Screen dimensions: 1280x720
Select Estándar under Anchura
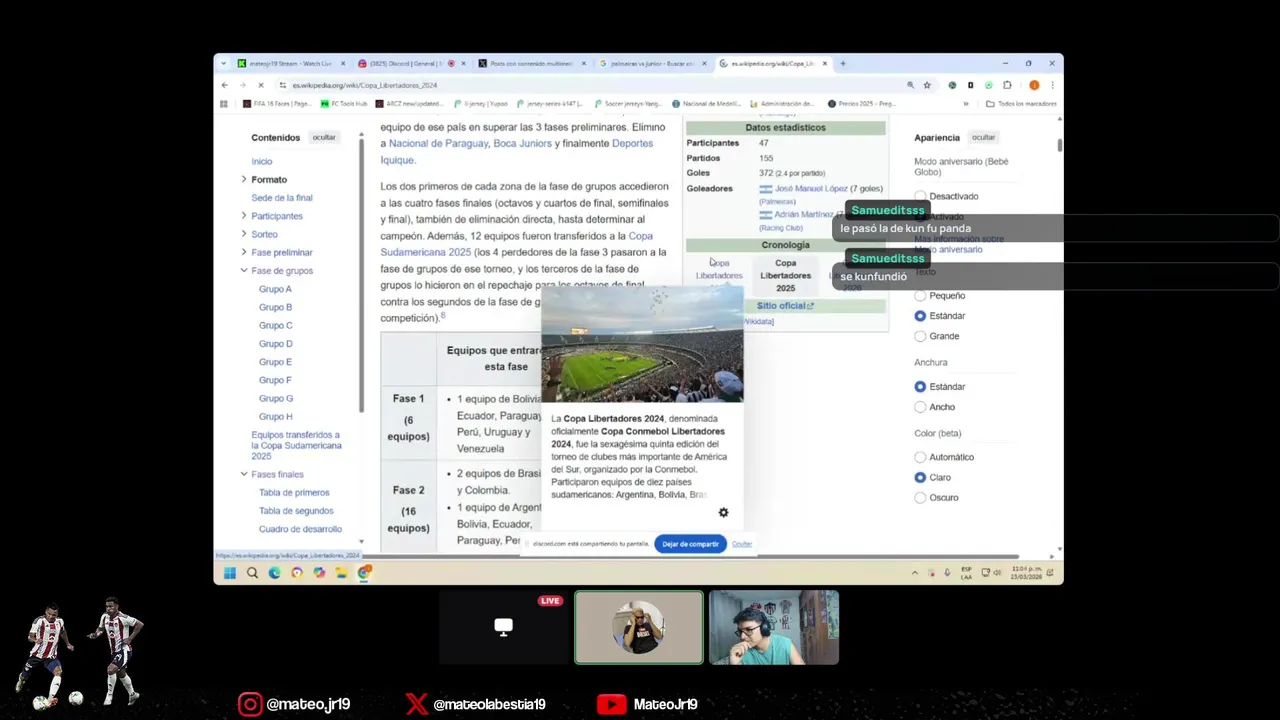pyautogui.click(x=920, y=387)
